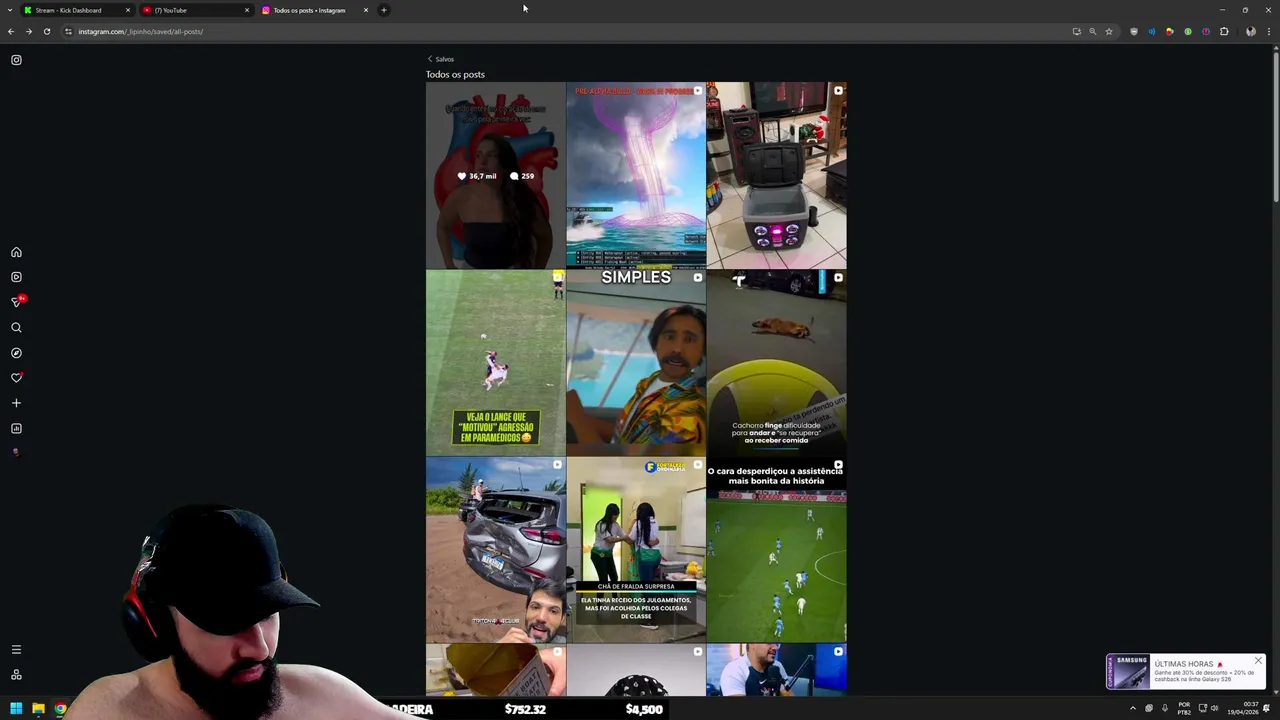The height and width of the screenshot is (720, 1280).
Task: Open the Dashboard bar-chart icon
Action: pos(16,428)
